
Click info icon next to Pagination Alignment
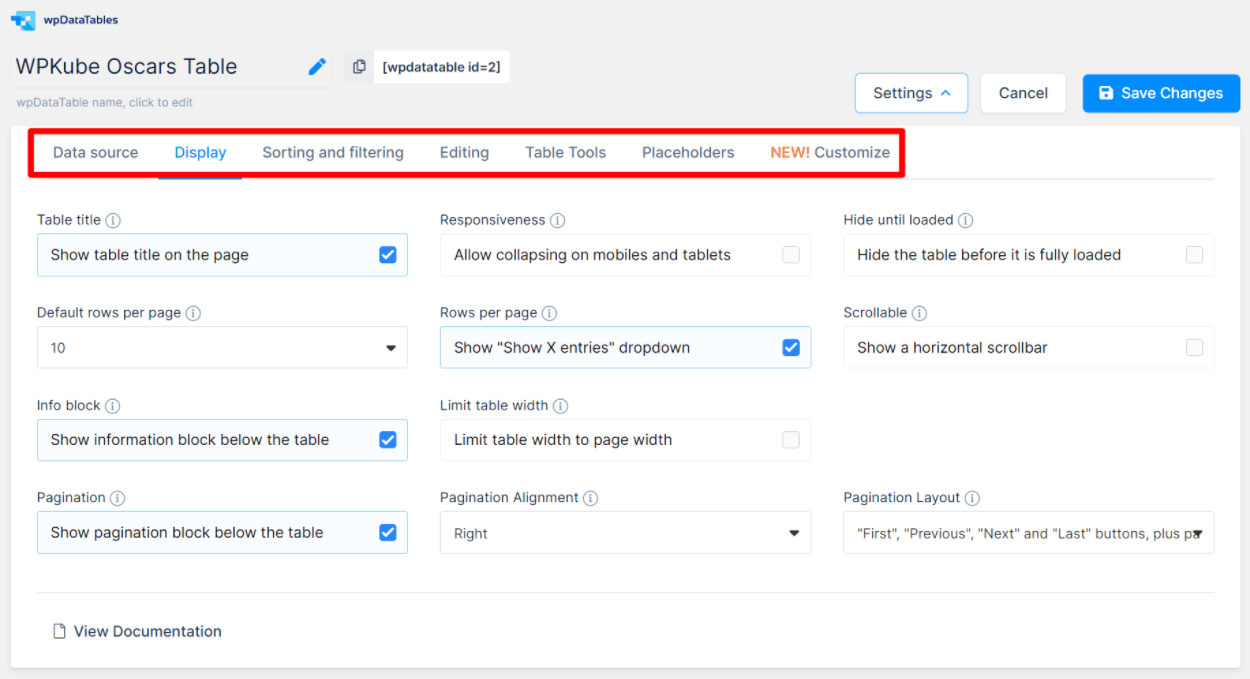[590, 498]
